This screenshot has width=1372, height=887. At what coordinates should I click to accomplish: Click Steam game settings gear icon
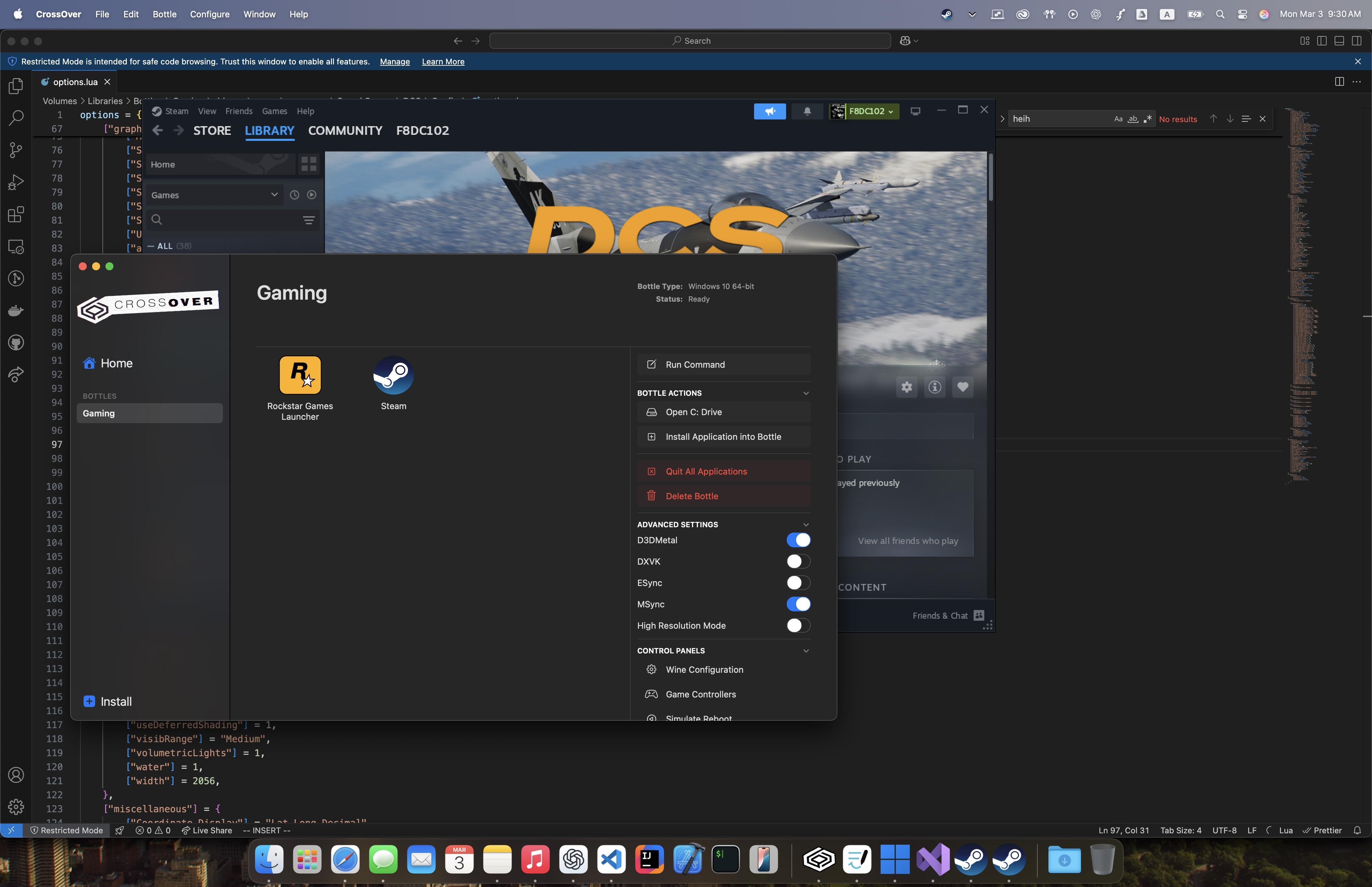tap(906, 387)
